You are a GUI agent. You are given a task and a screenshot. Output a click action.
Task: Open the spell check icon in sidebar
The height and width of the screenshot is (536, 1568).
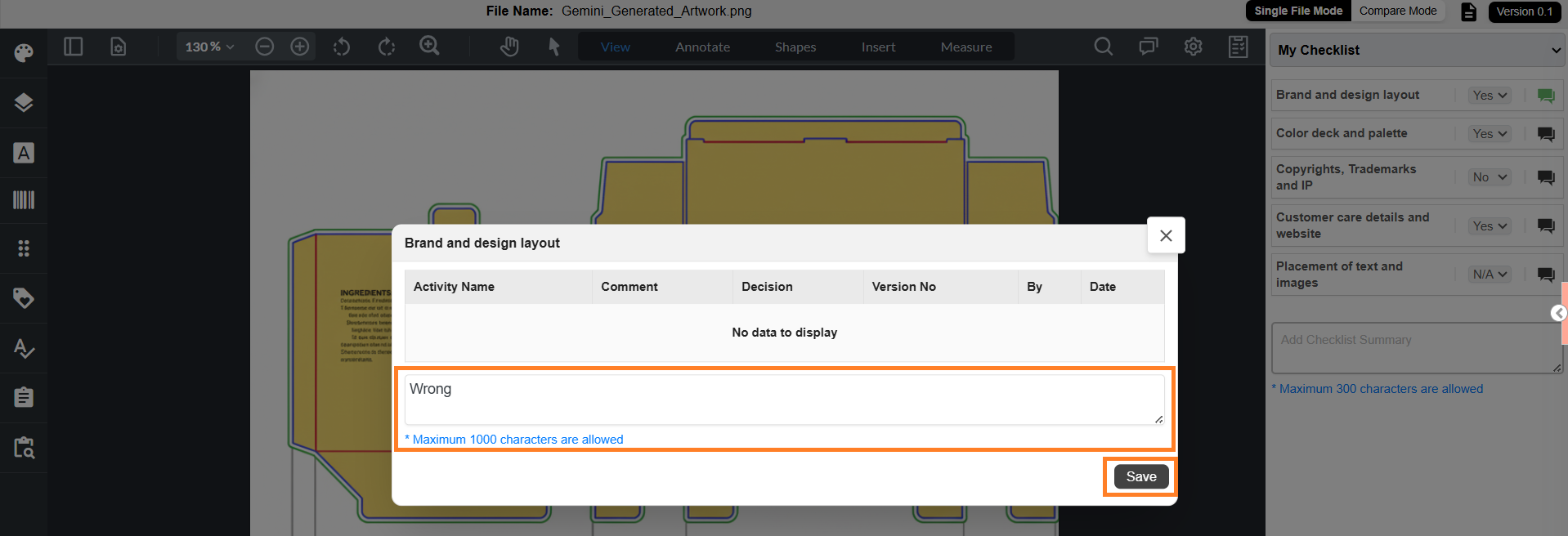click(24, 348)
